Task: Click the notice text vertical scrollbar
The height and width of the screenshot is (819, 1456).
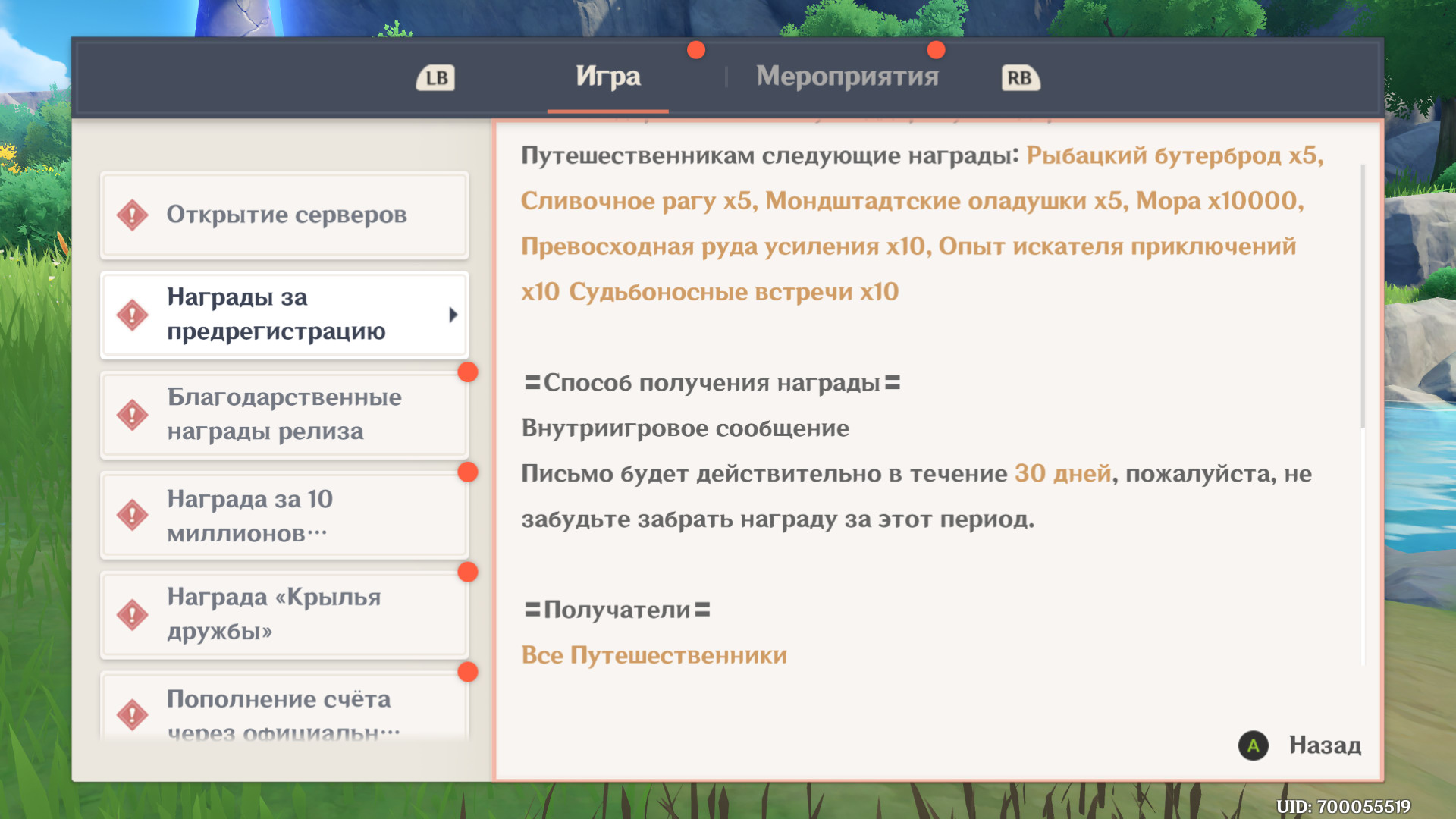Action: (x=1362, y=296)
